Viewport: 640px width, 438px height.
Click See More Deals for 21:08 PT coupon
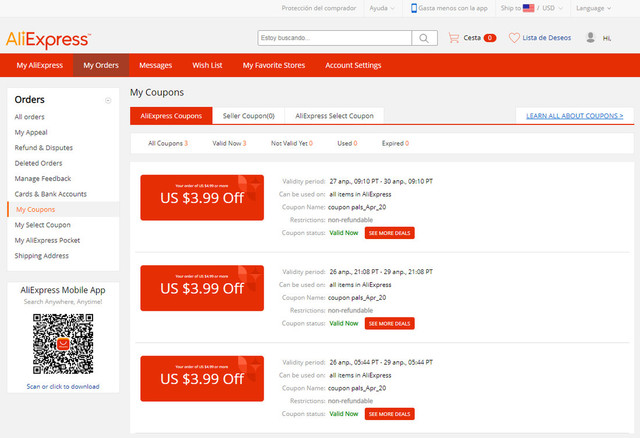point(389,324)
